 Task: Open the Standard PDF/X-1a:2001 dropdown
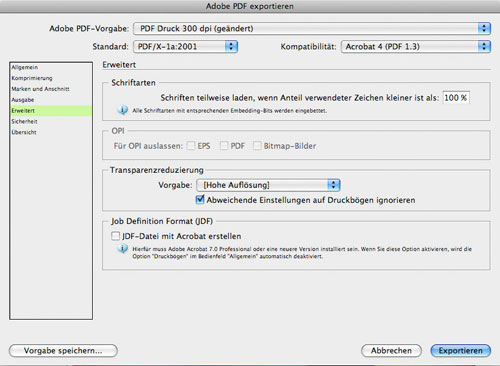185,46
